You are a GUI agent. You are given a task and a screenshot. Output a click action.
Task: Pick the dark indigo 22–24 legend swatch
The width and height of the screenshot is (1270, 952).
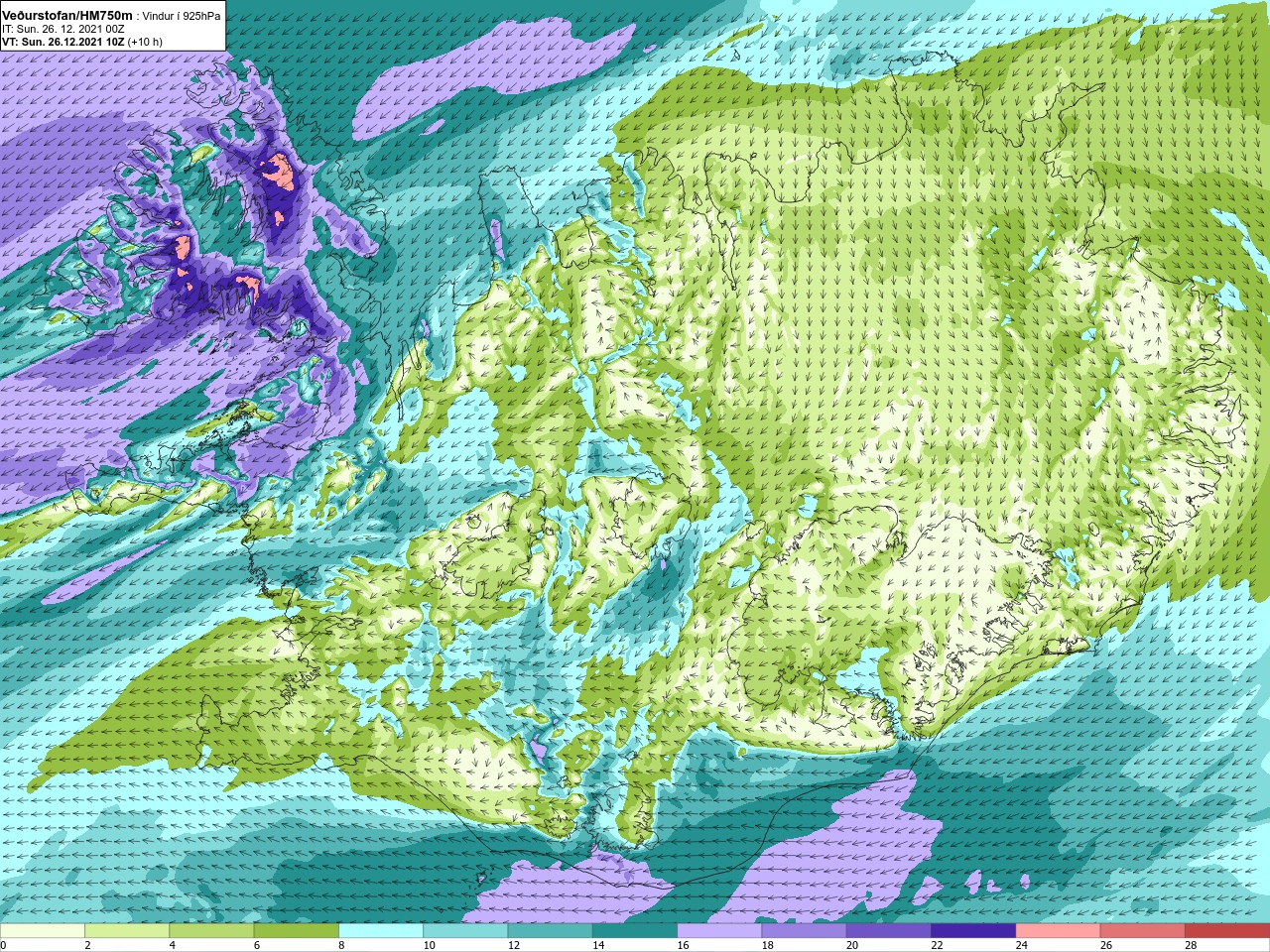click(x=973, y=931)
